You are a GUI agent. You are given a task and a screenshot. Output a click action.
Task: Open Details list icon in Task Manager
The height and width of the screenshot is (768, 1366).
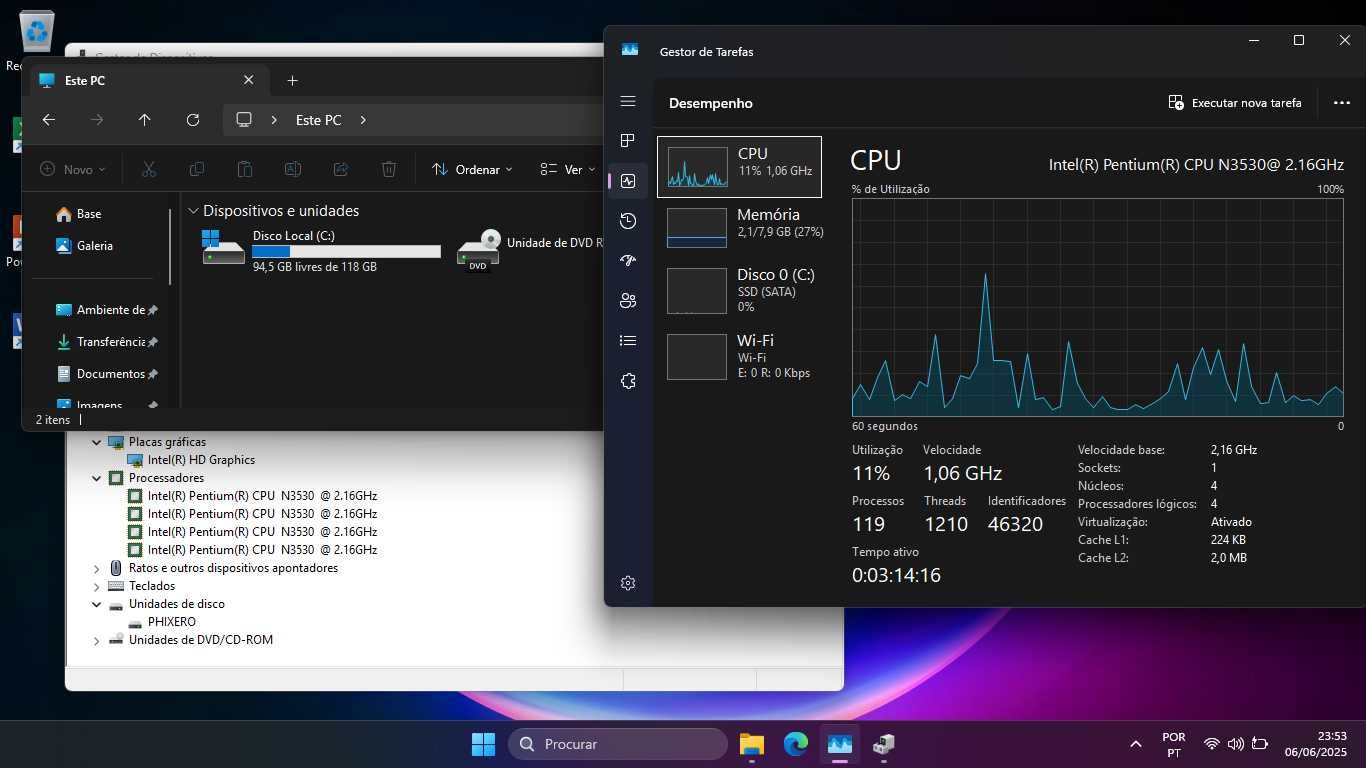point(628,341)
